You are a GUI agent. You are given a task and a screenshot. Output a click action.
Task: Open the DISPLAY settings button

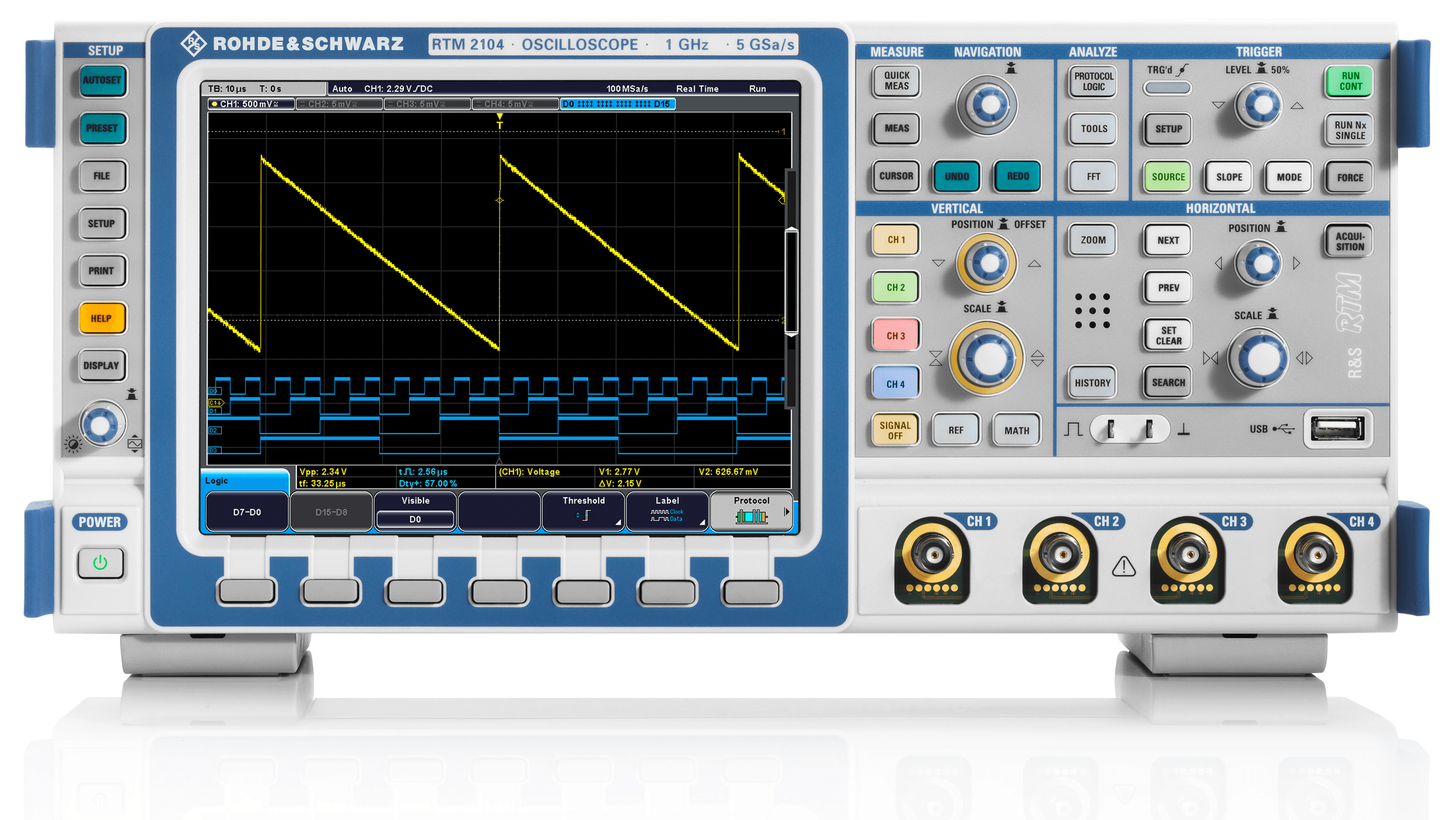tap(102, 366)
